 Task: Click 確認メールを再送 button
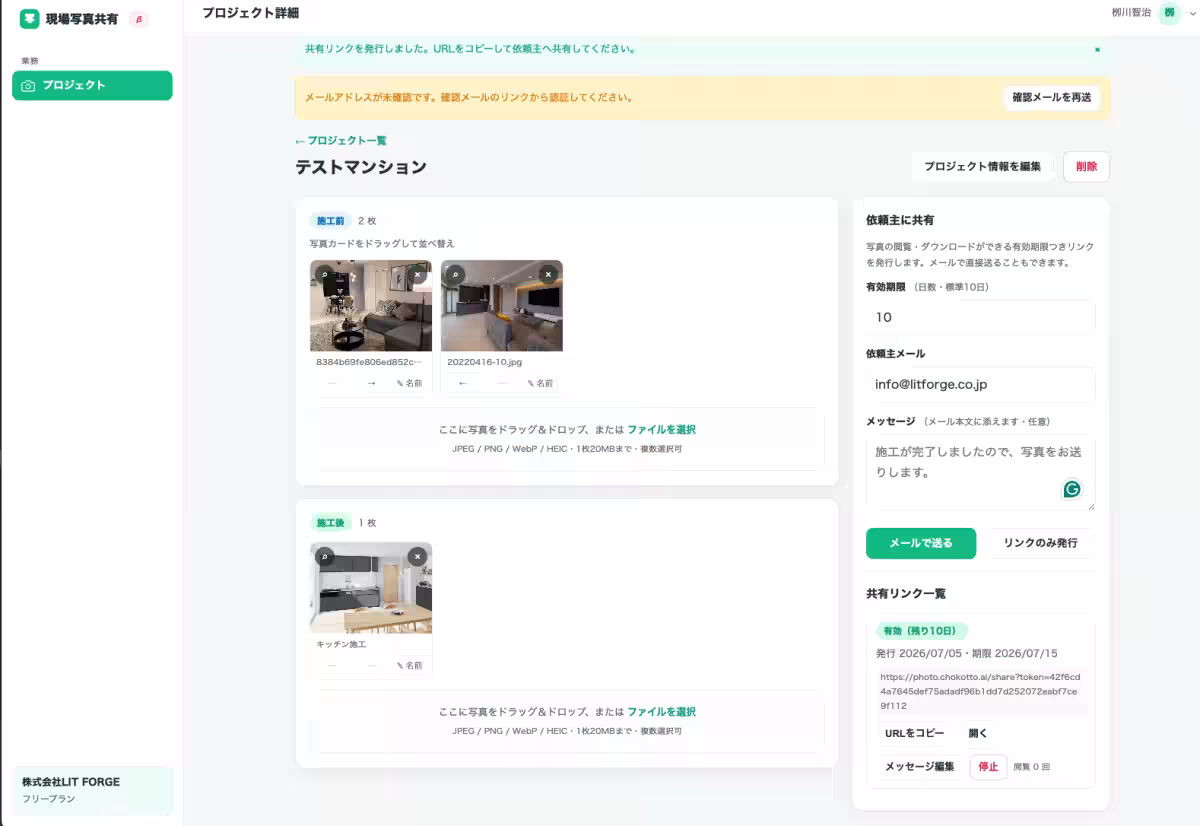click(x=1051, y=98)
